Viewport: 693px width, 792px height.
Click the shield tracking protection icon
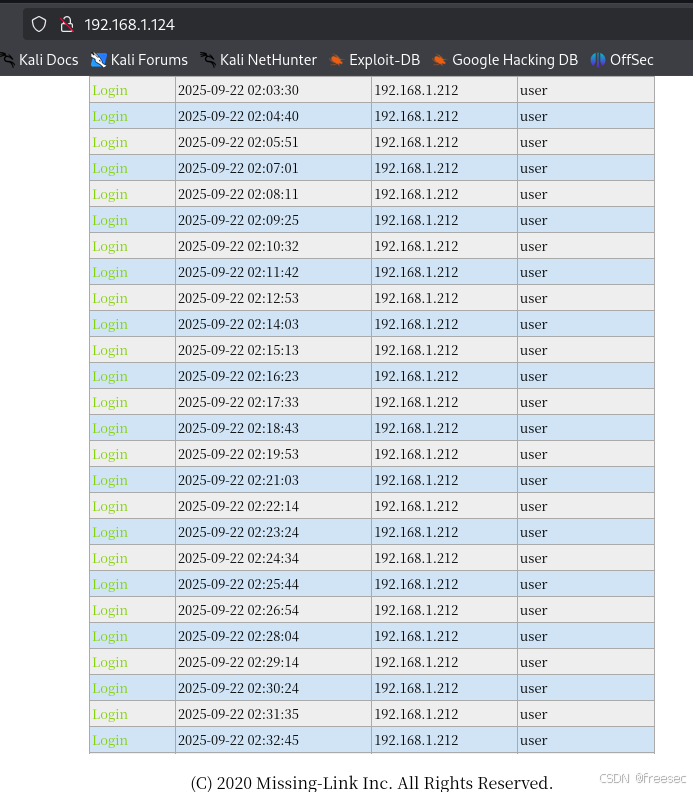click(x=39, y=24)
